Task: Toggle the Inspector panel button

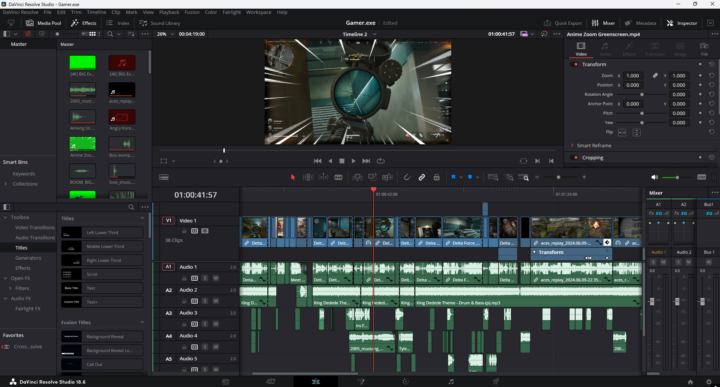Action: point(682,23)
